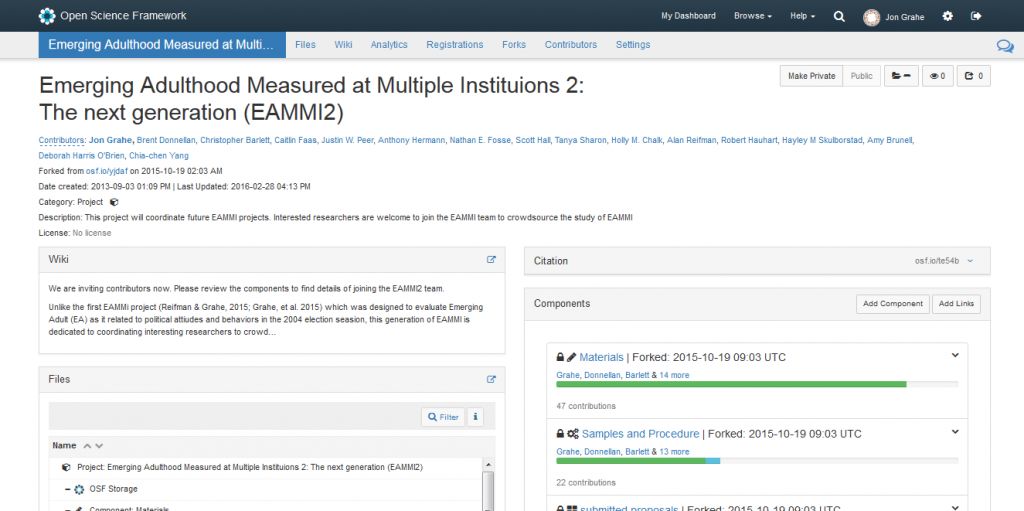Click the project title tab in navbar
Image resolution: width=1024 pixels, height=511 pixels.
point(162,44)
